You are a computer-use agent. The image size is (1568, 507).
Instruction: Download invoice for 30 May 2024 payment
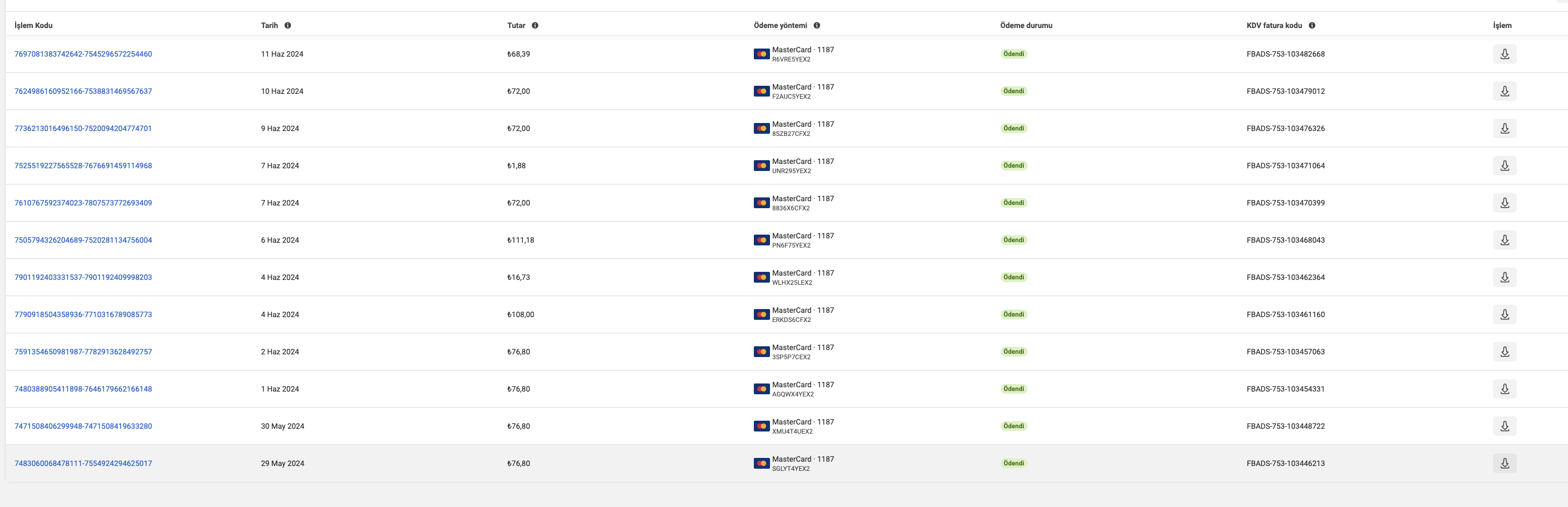[1504, 426]
